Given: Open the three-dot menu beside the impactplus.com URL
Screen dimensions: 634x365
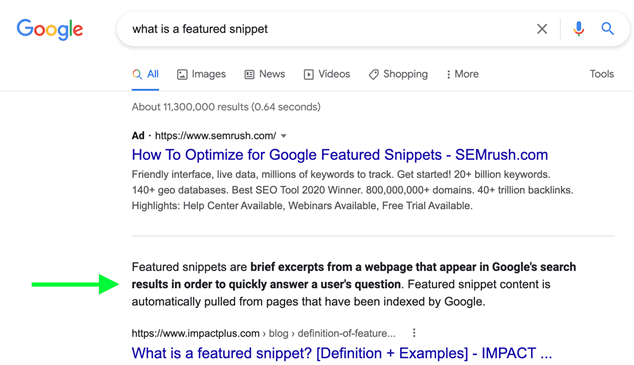Looking at the screenshot, I should click(414, 333).
